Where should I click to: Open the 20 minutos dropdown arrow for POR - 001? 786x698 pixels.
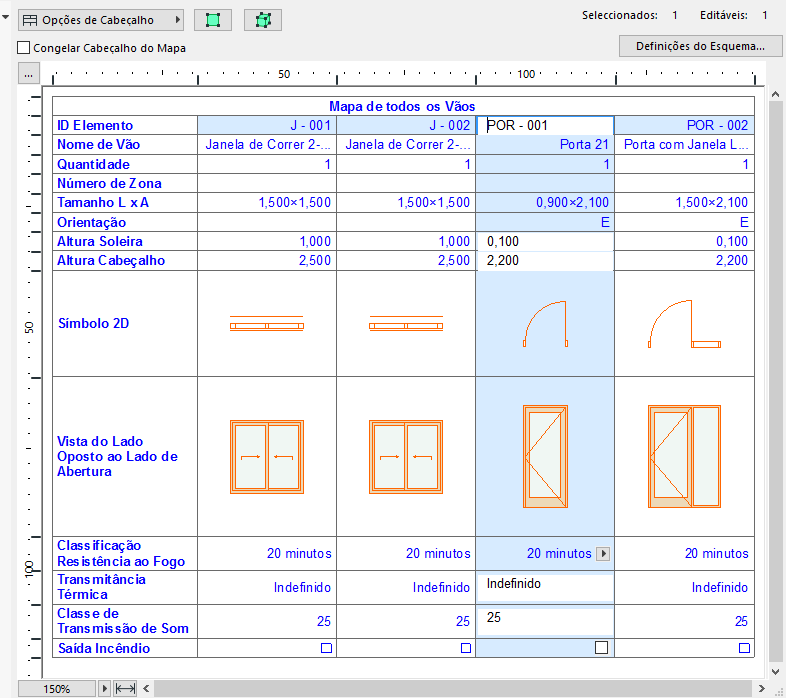tap(603, 554)
